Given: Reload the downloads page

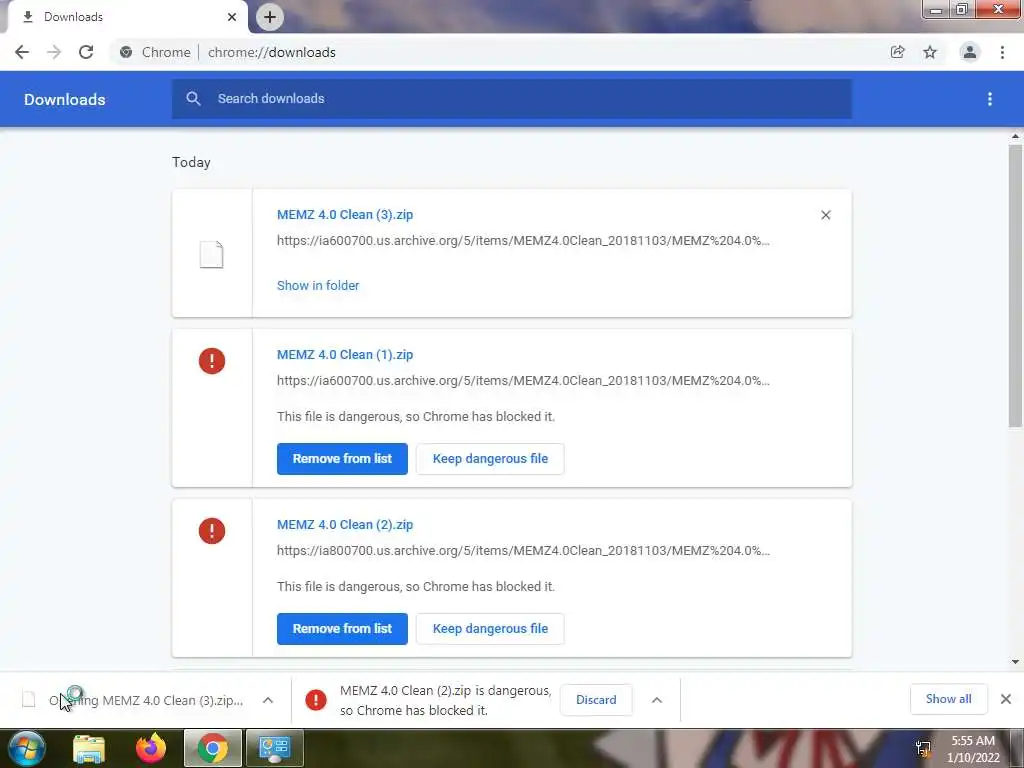Looking at the screenshot, I should click(86, 52).
